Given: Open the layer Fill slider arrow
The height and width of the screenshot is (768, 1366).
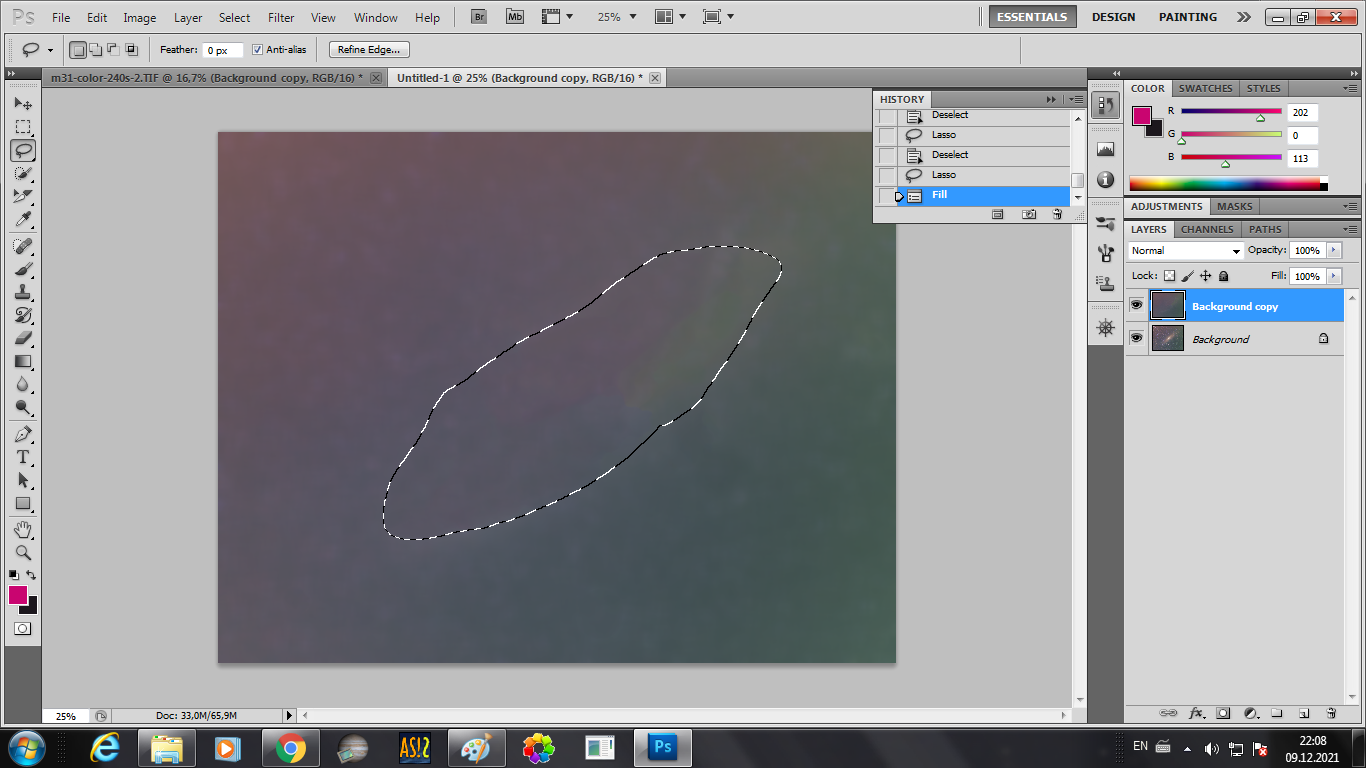Looking at the screenshot, I should tap(1334, 276).
